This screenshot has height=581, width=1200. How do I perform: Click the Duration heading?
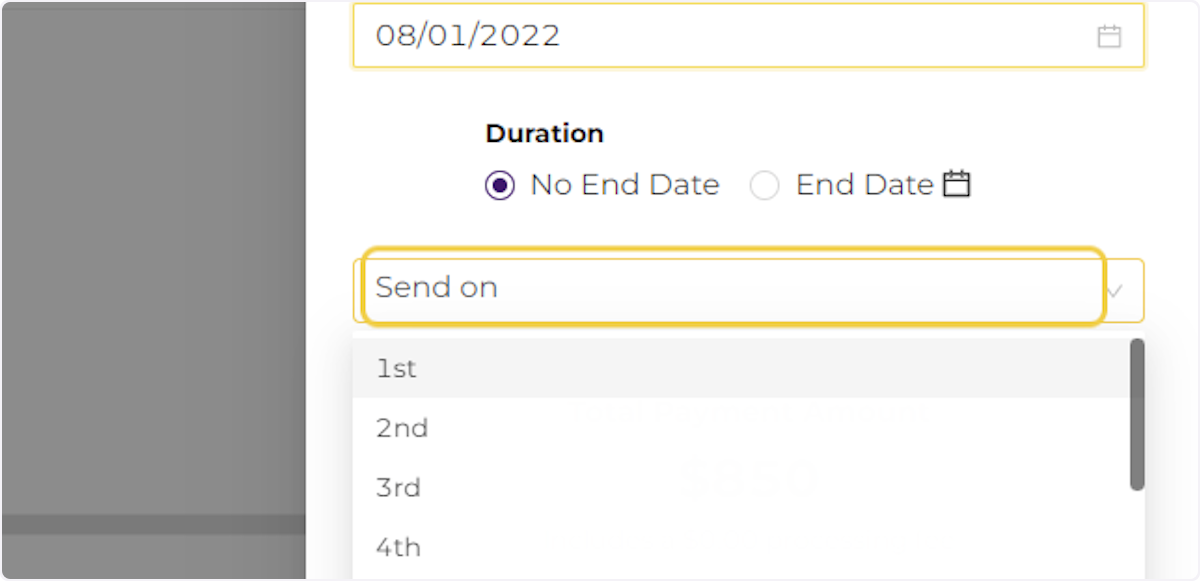click(x=544, y=133)
